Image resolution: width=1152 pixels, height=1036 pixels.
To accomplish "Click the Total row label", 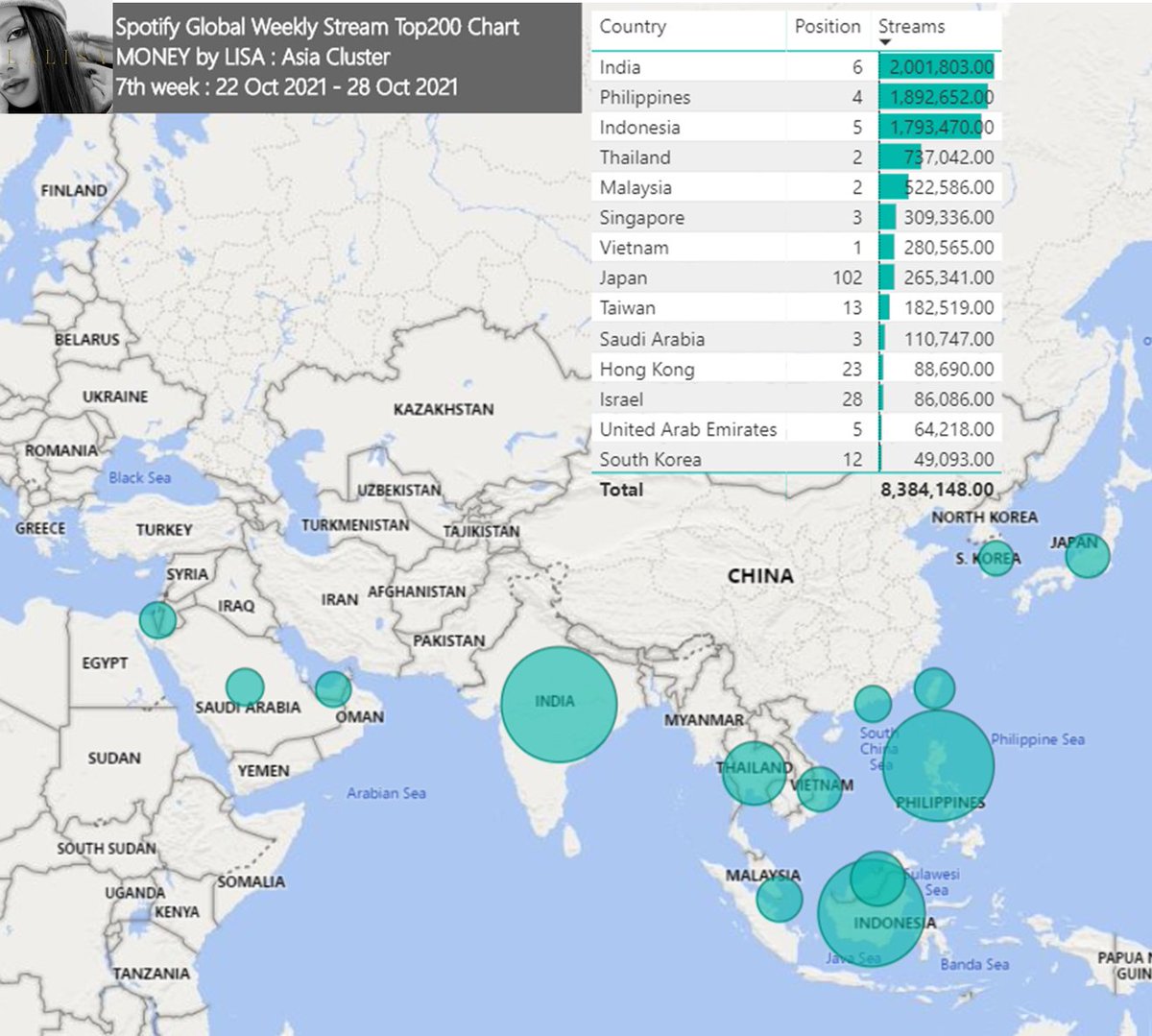I will 621,490.
